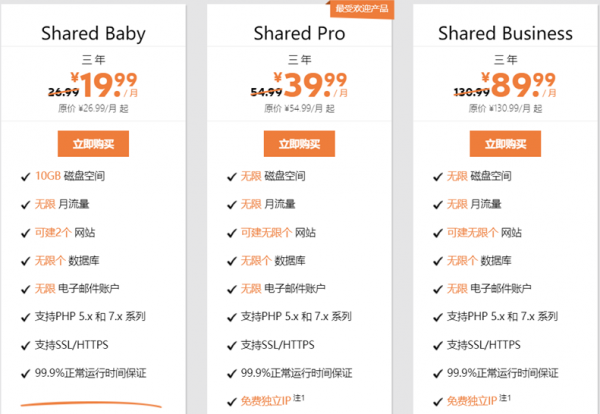Click checkmark by Shared Business 99.9% uptime
This screenshot has width=600, height=414.
click(x=438, y=373)
